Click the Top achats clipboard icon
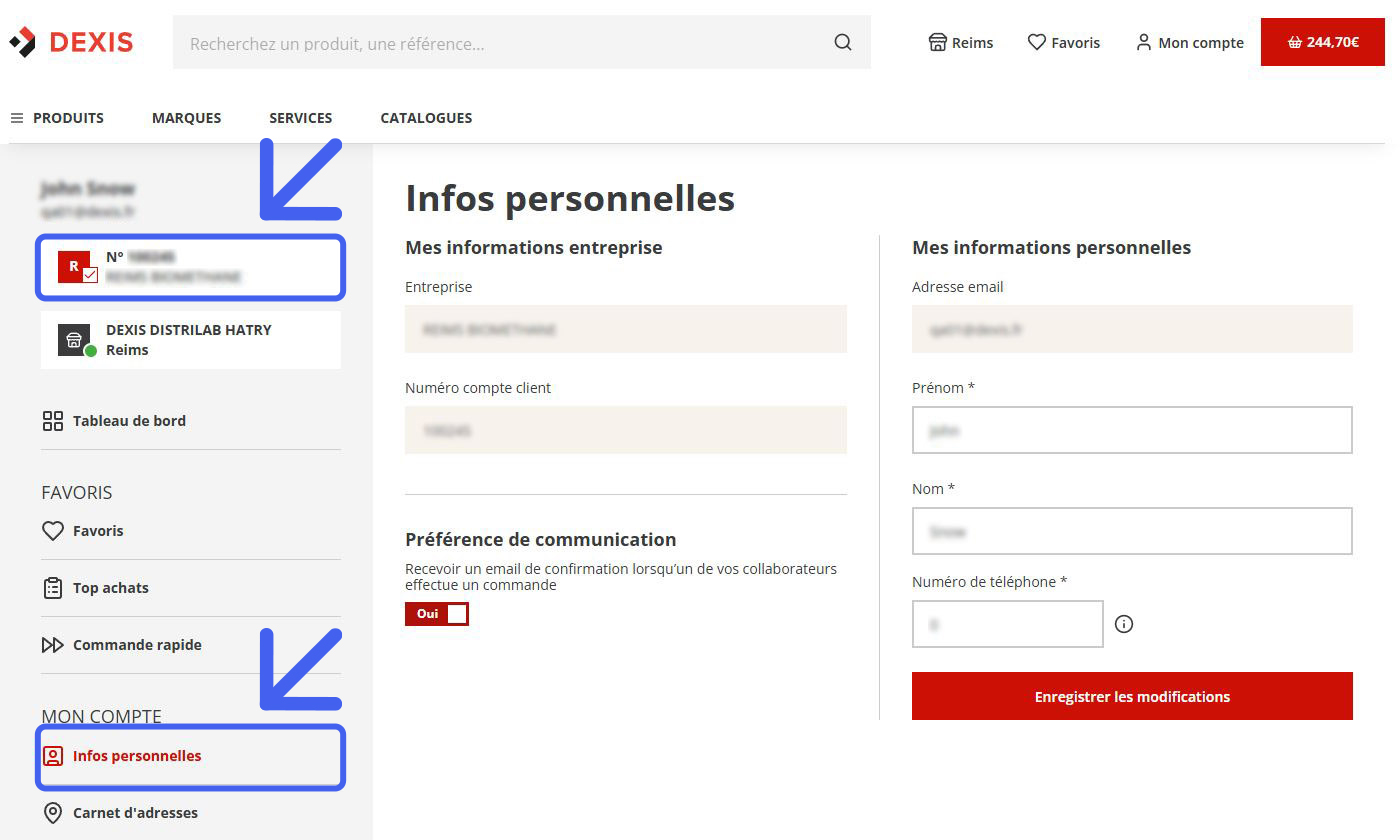 coord(53,588)
